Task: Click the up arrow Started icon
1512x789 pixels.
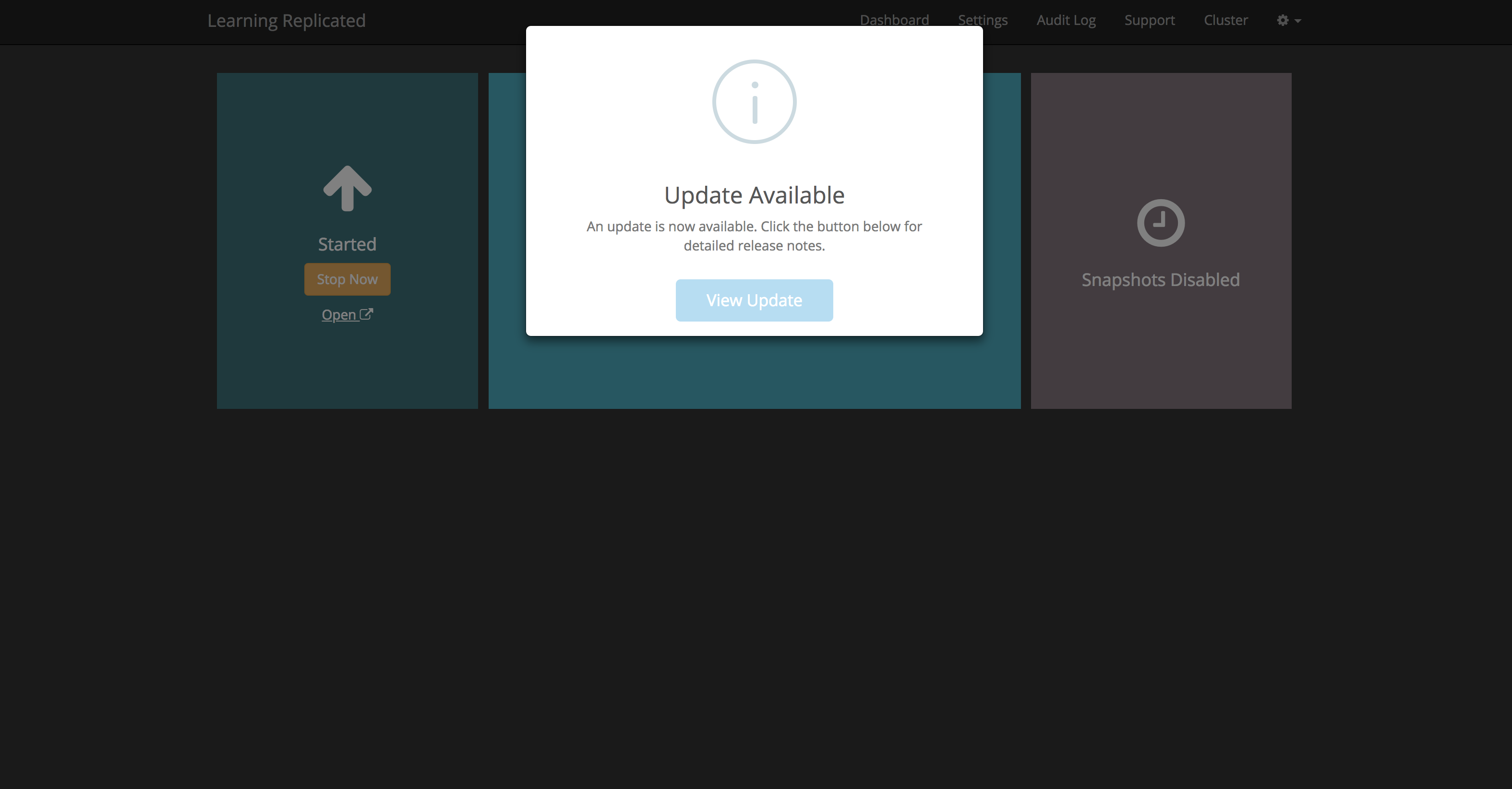Action: [348, 188]
